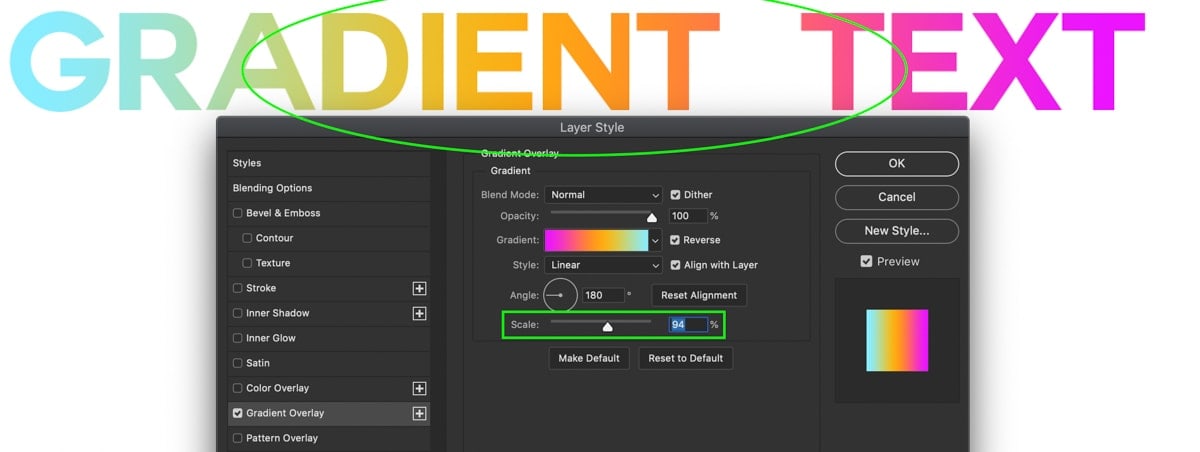1200x452 pixels.
Task: Select the Pattern Overlay entry
Action: pyautogui.click(x=329, y=438)
